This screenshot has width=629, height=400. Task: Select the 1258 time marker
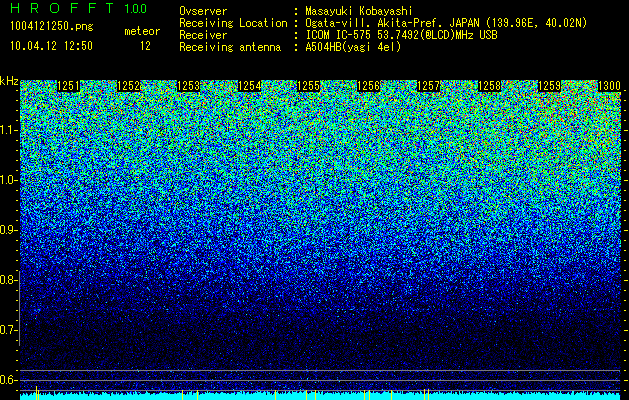[x=489, y=86]
